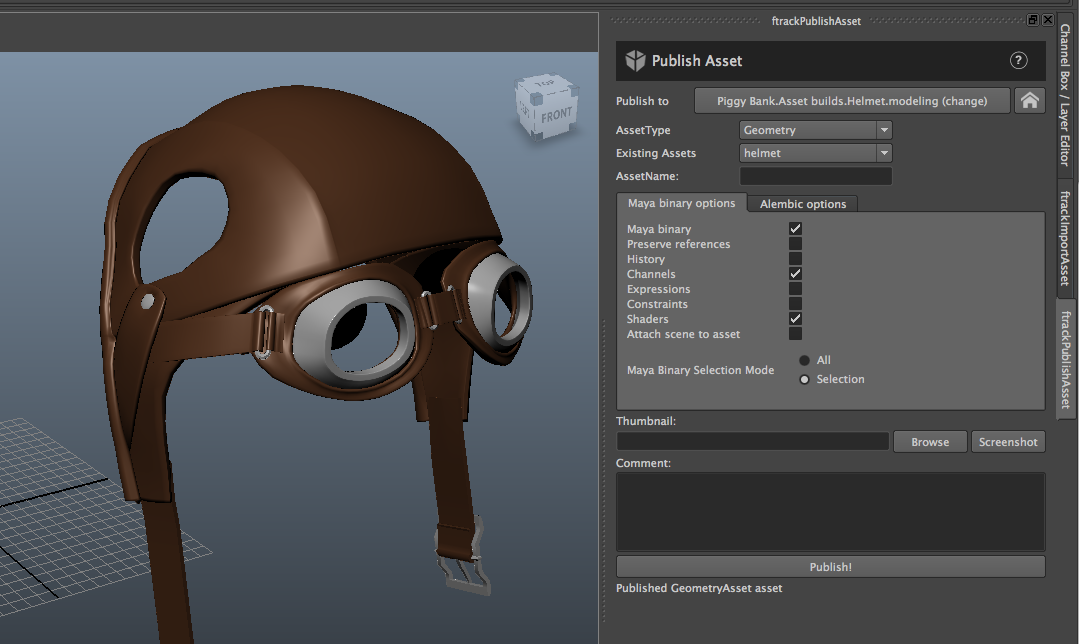Select the Selection radio button
The height and width of the screenshot is (644, 1079).
point(804,379)
